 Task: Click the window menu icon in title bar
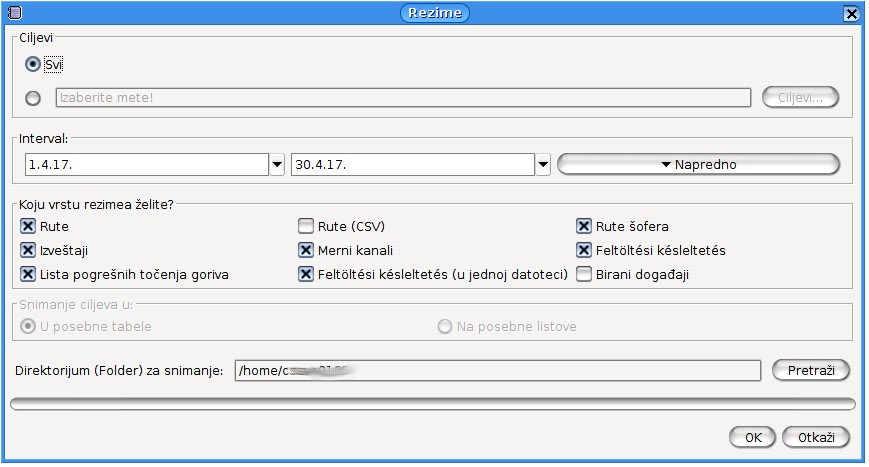(x=14, y=13)
